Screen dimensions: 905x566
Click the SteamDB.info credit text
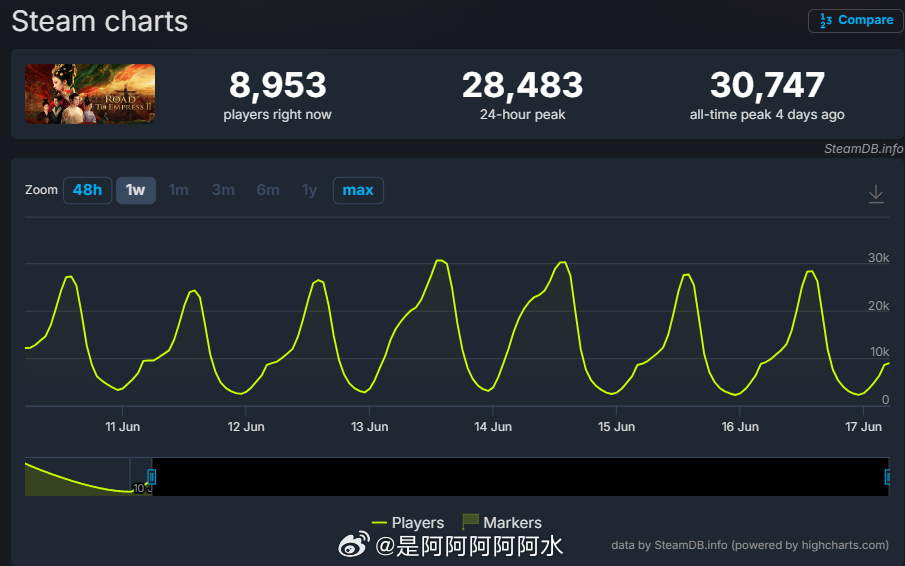863,149
